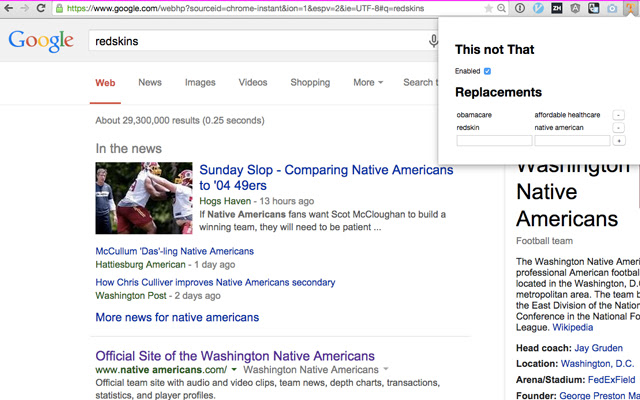Open the blue circular V extension icon

point(538,8)
